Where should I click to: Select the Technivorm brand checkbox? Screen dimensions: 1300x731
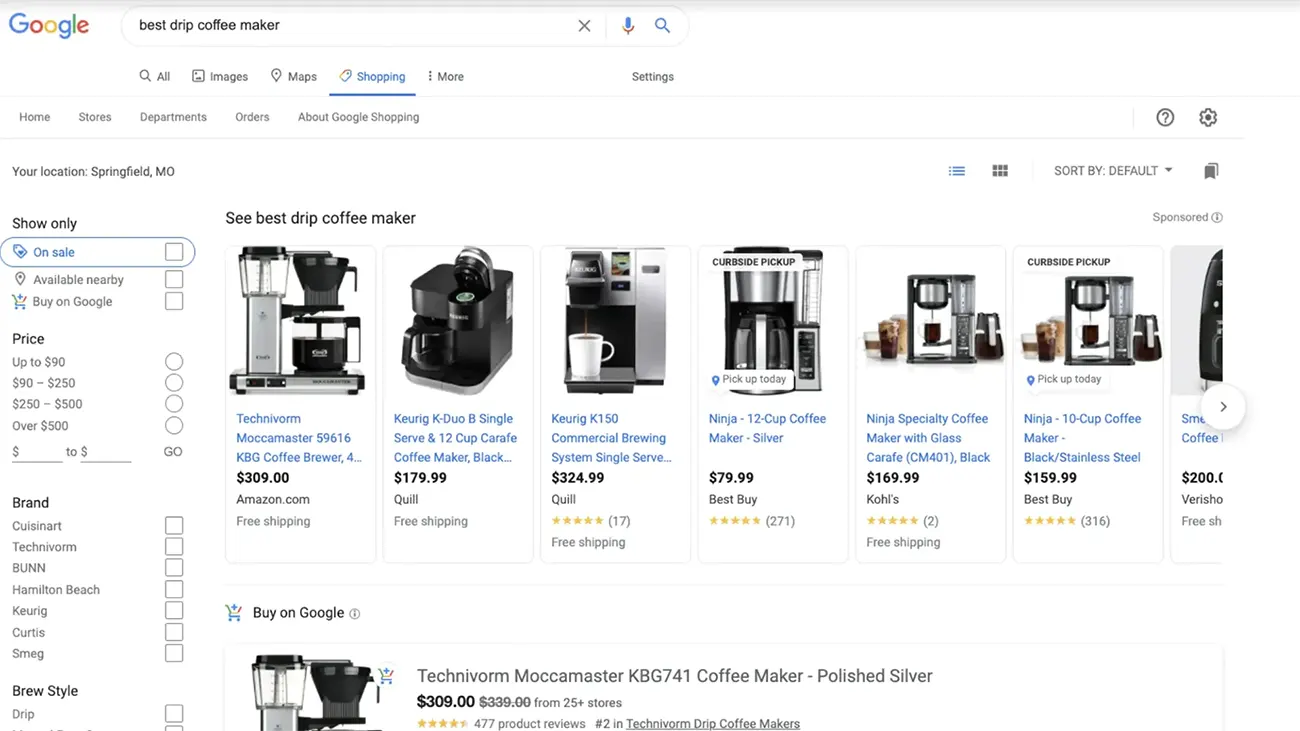click(174, 547)
